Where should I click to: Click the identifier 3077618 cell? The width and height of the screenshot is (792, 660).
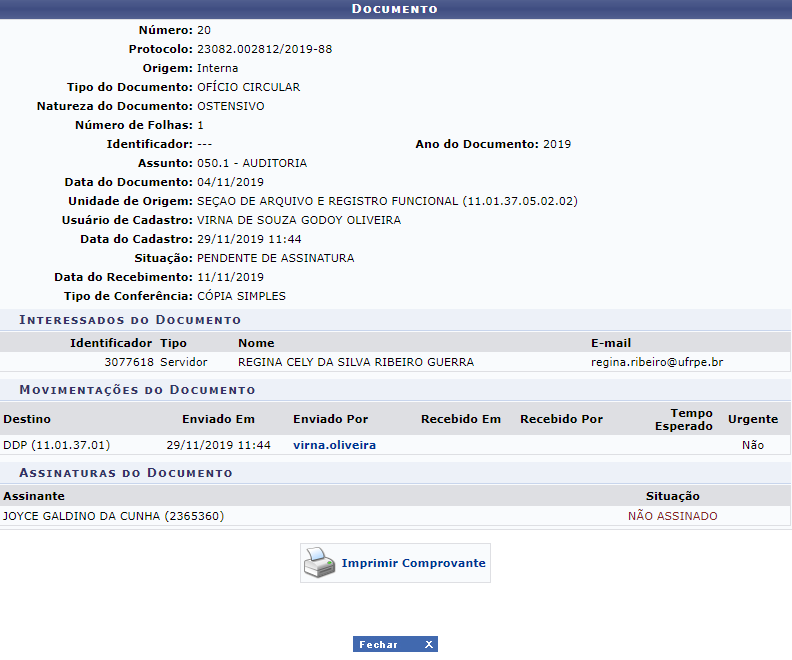click(129, 362)
